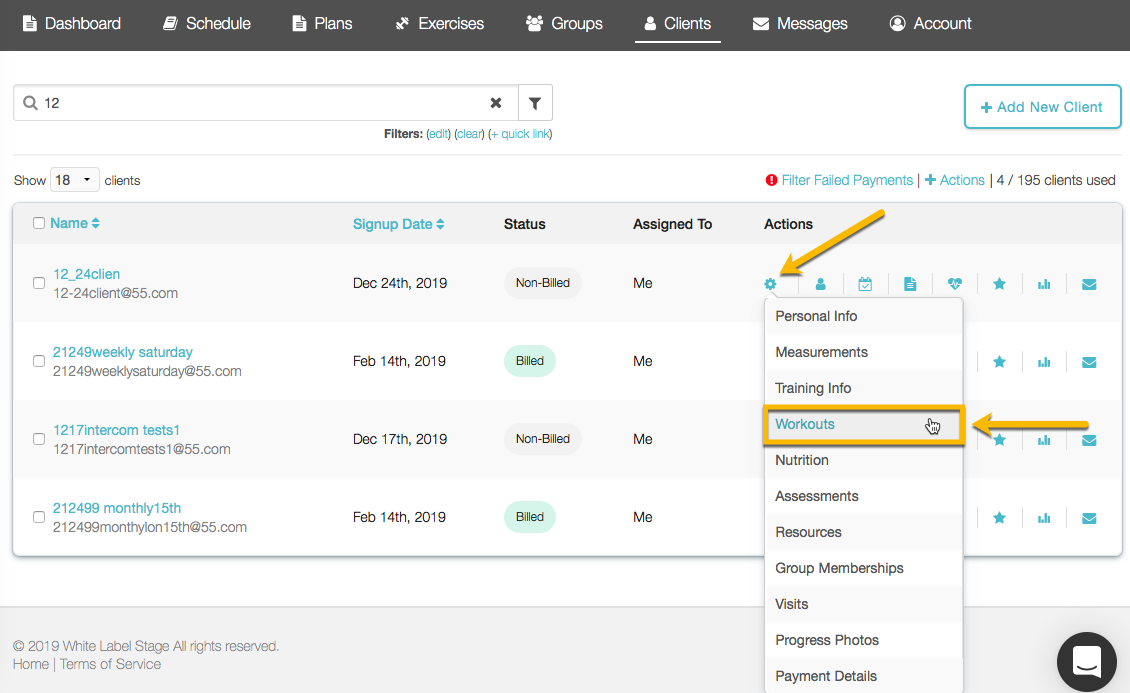Check the box for 12_24clien
This screenshot has width=1130, height=693.
point(39,283)
